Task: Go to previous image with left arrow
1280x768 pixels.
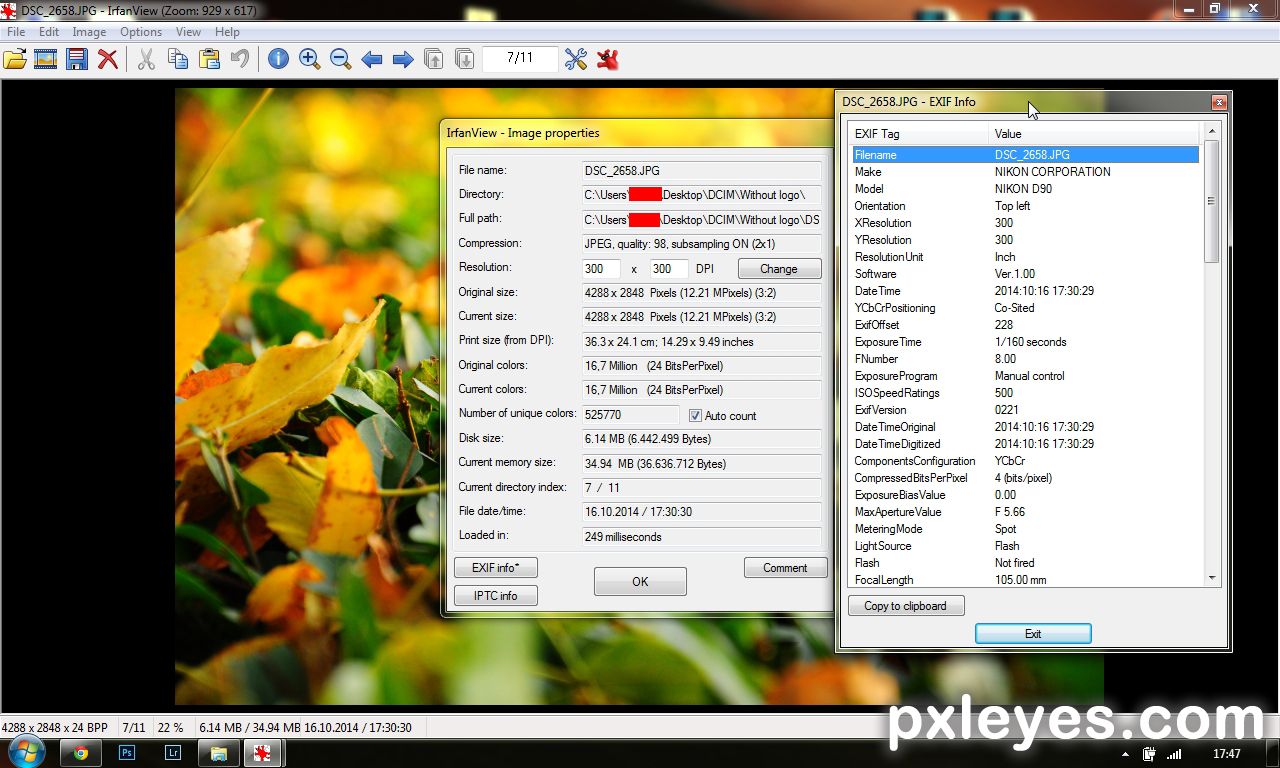Action: [372, 60]
